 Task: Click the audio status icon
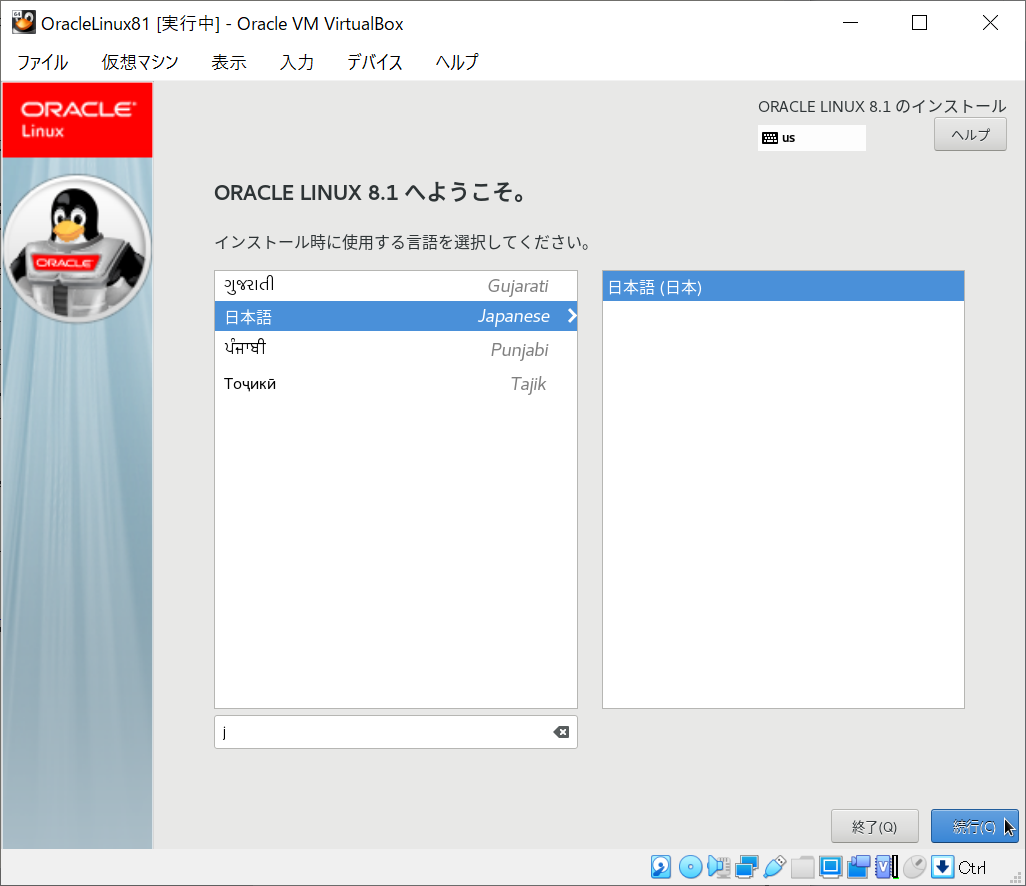(717, 867)
